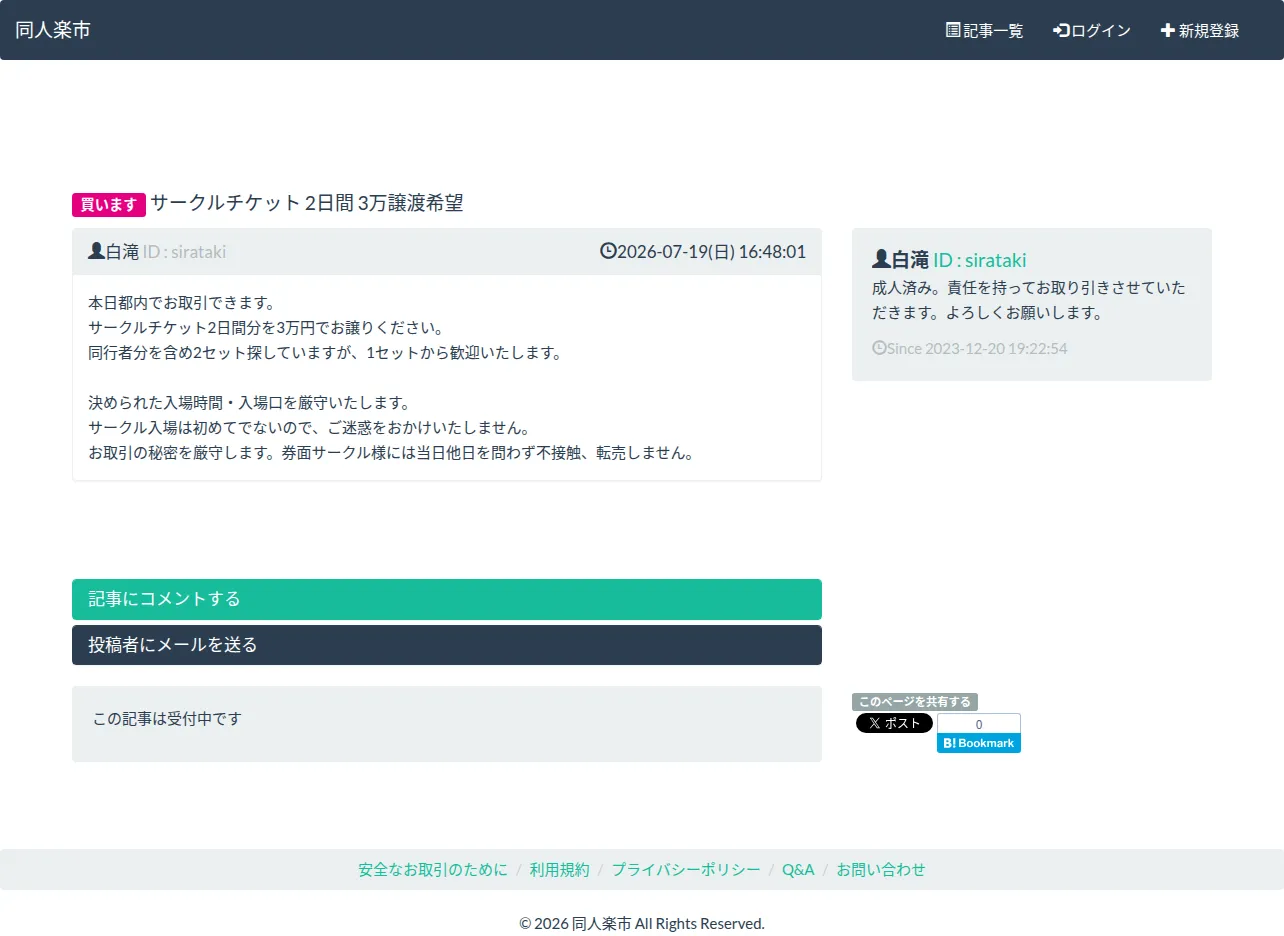This screenshot has height=936, width=1284.
Task: Open the 同人楽市 site home link
Action: (53, 30)
